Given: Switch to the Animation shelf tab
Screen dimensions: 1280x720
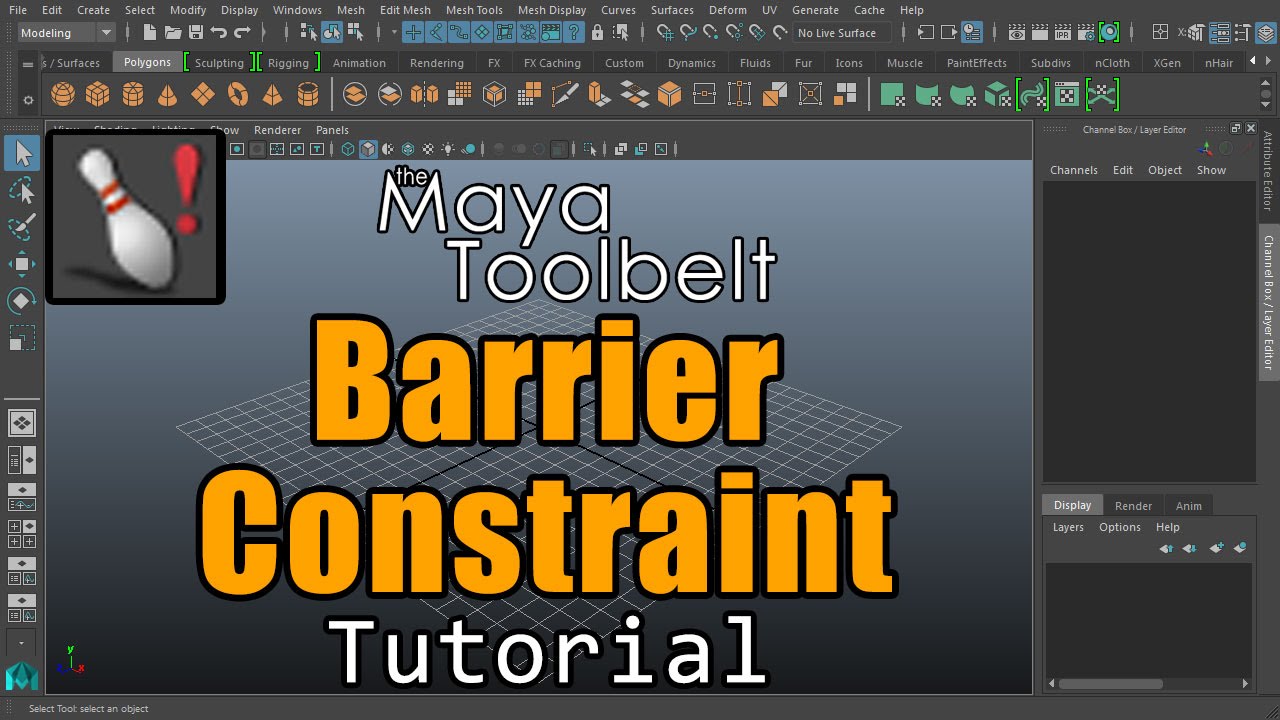Looking at the screenshot, I should click(x=359, y=62).
